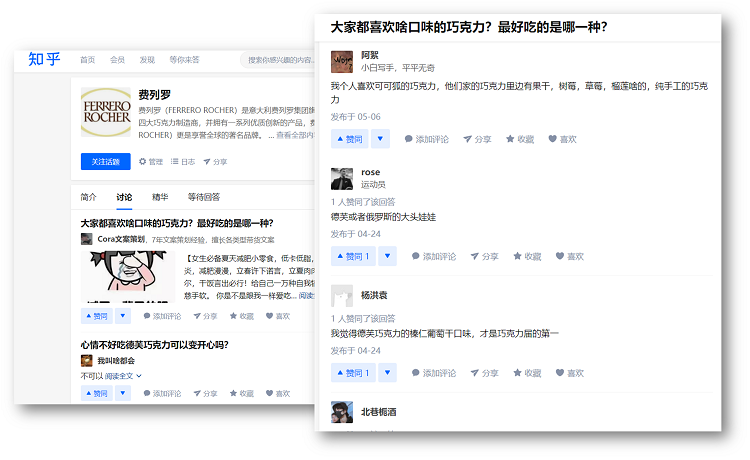Click the 我叫啥都会 author name
This screenshot has height=460, width=750.
point(116,361)
